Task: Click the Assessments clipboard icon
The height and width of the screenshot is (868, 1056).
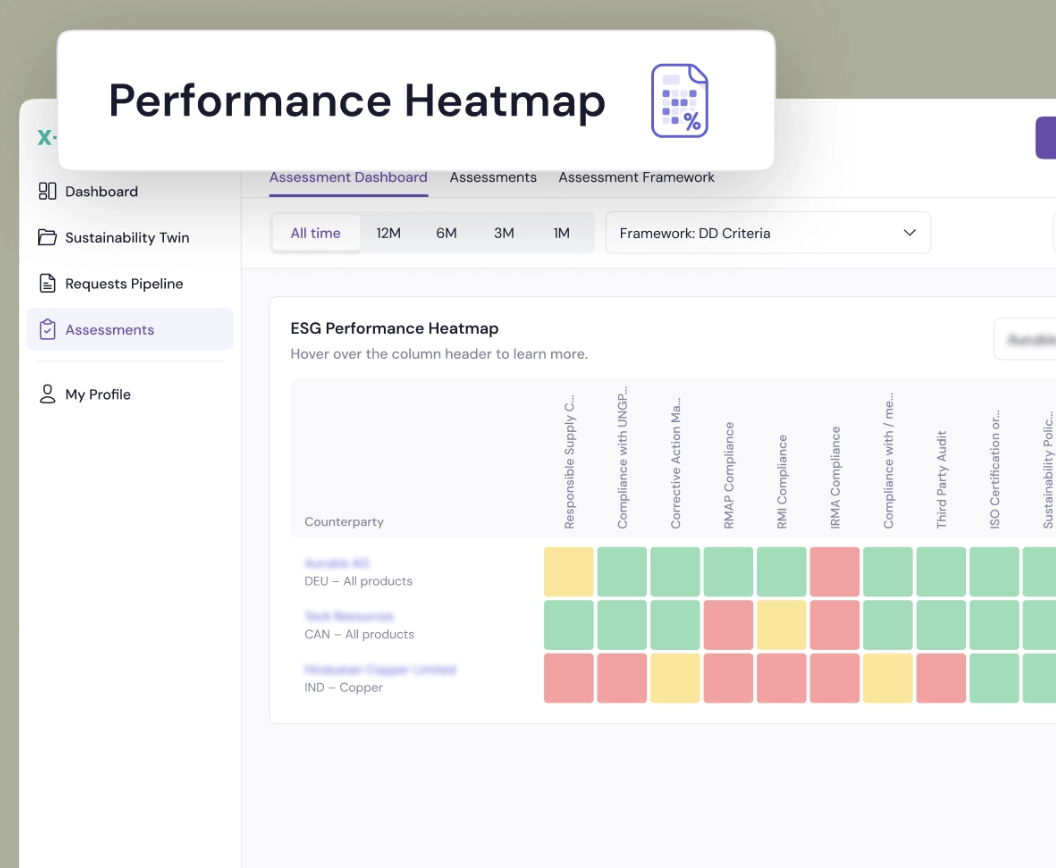Action: click(47, 329)
